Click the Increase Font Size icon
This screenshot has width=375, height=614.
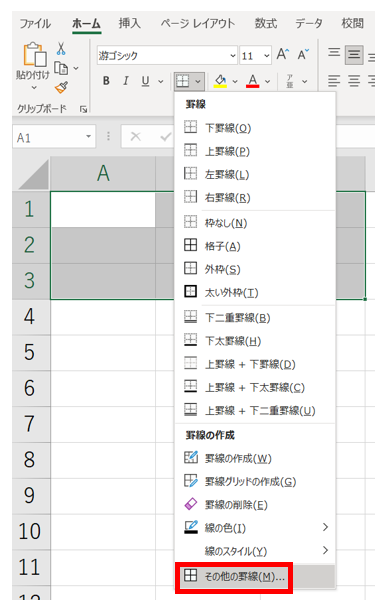pyautogui.click(x=283, y=54)
